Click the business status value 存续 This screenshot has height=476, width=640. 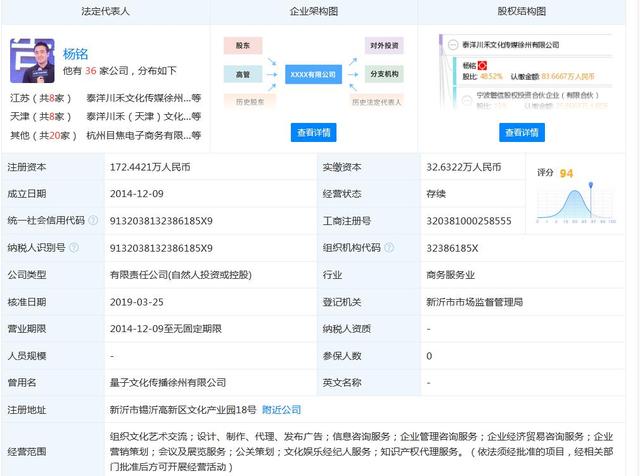436,194
